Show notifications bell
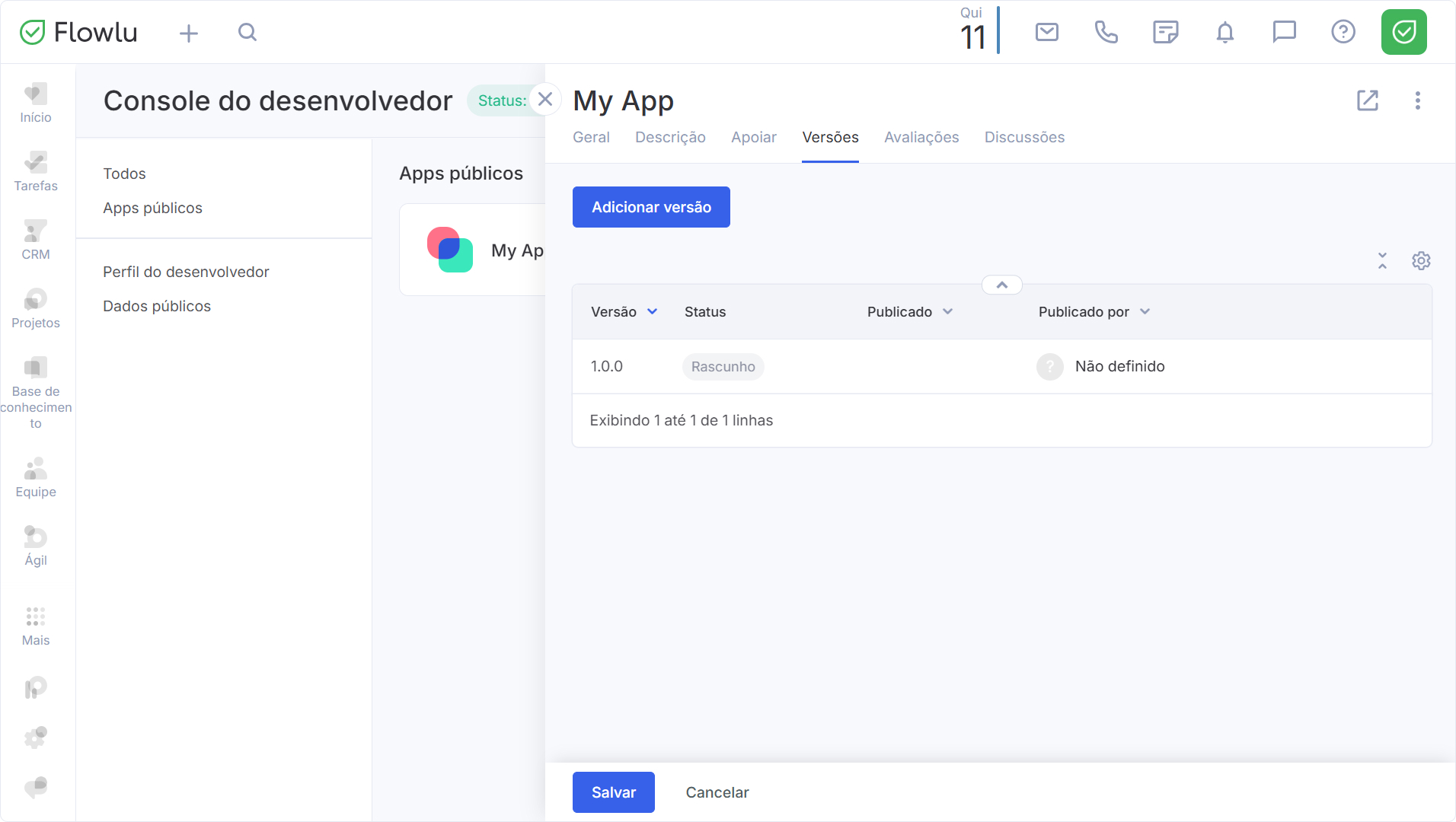This screenshot has height=822, width=1456. click(x=1225, y=32)
